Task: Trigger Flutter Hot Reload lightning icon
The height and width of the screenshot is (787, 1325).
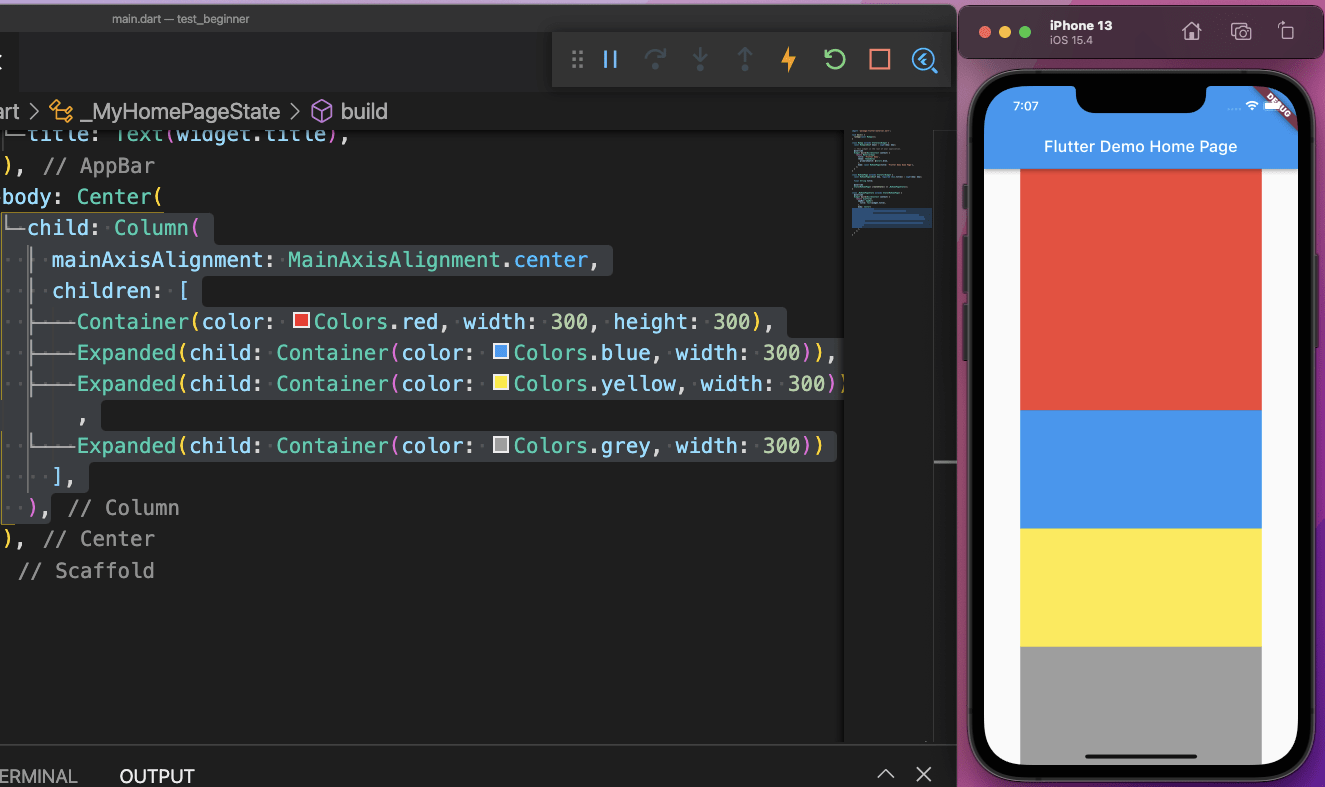Action: coord(789,60)
